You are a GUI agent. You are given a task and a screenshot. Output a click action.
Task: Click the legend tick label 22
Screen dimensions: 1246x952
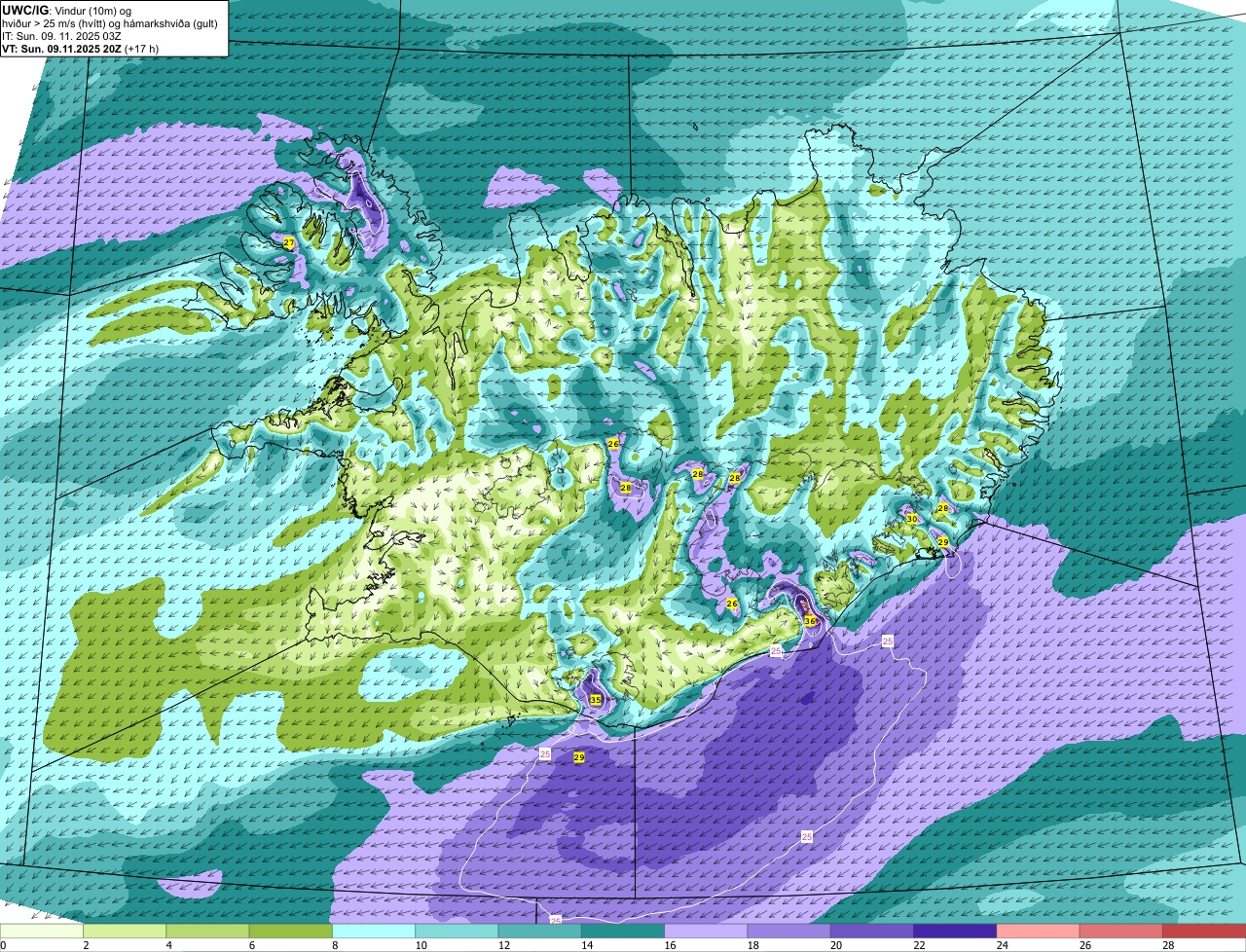(x=917, y=945)
